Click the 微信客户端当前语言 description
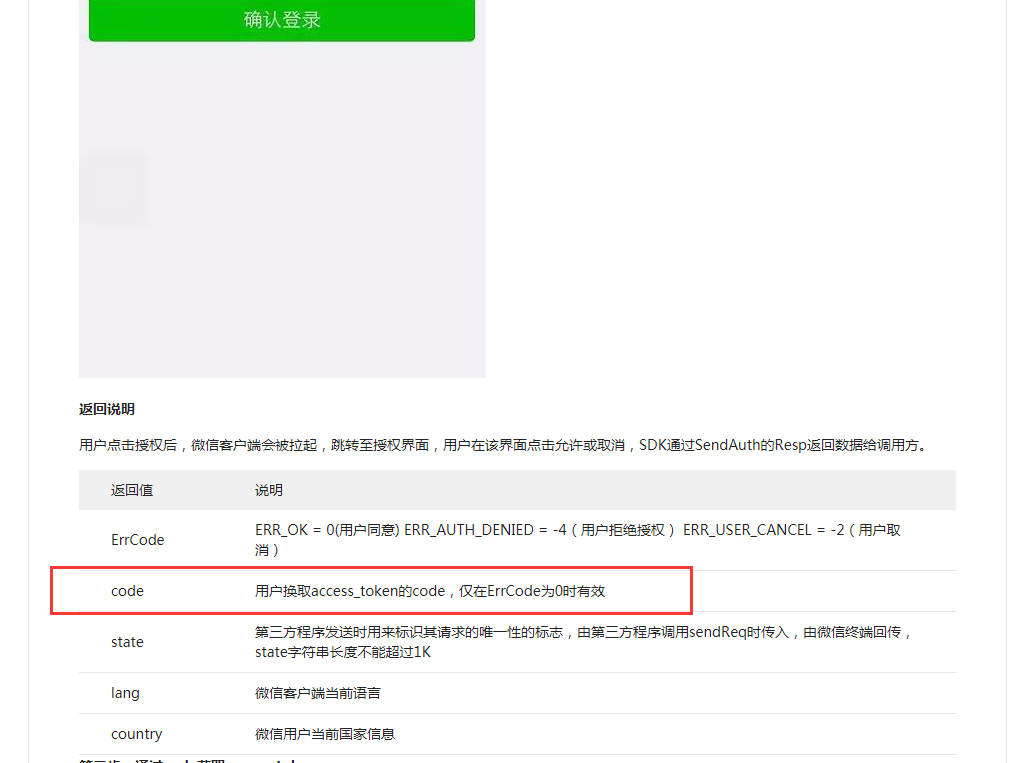The width and height of the screenshot is (1011, 763). 318,693
